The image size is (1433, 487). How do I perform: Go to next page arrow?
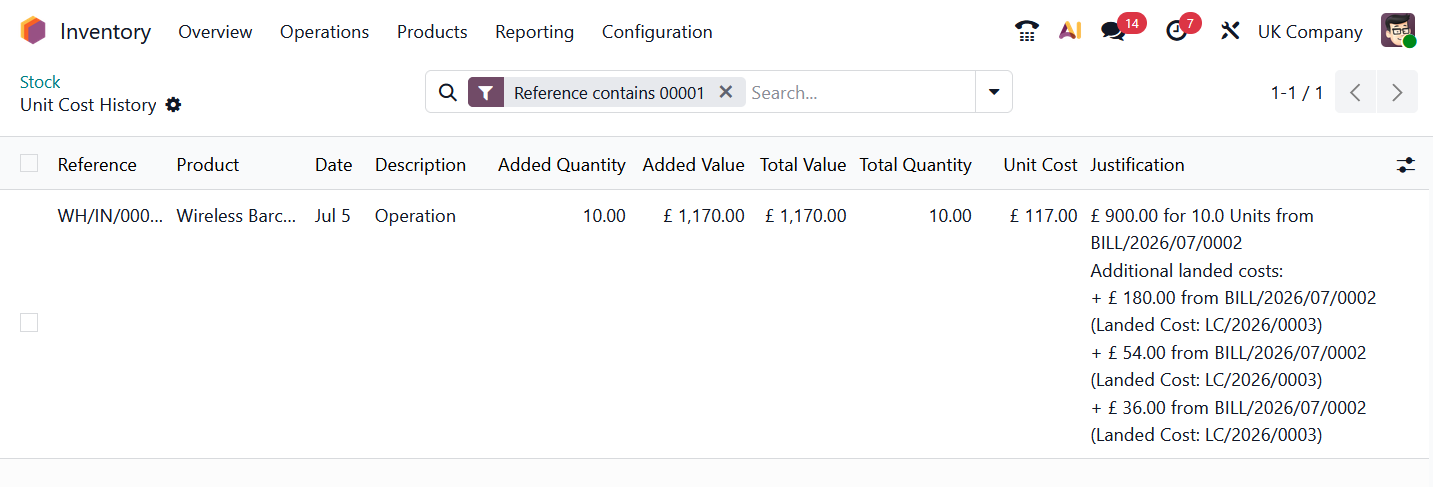pyautogui.click(x=1398, y=92)
